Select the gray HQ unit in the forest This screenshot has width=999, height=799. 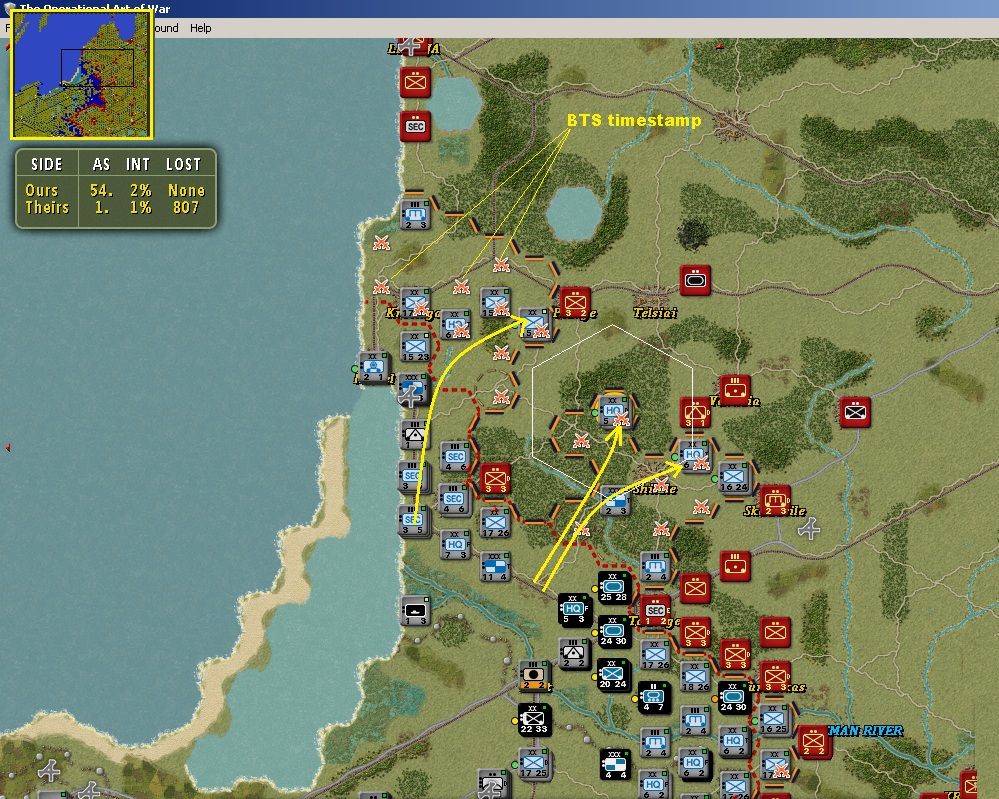pyautogui.click(x=614, y=412)
